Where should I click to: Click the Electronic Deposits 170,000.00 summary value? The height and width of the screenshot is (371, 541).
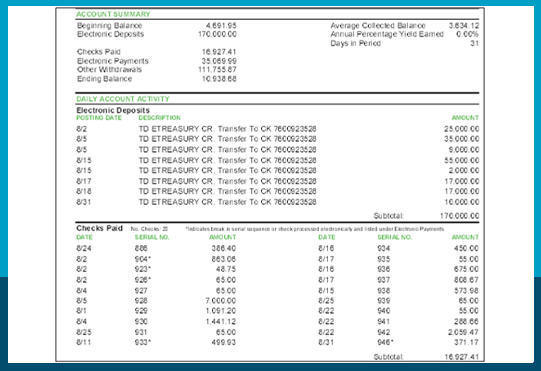point(217,34)
